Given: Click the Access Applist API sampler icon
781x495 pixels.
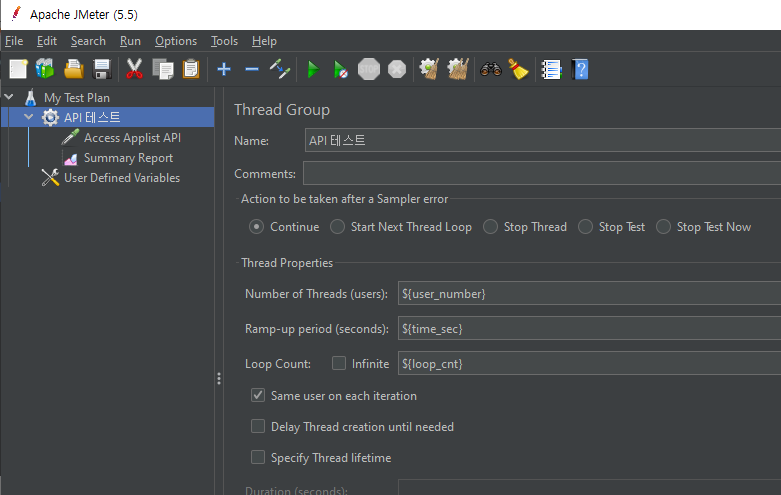Looking at the screenshot, I should tap(70, 137).
